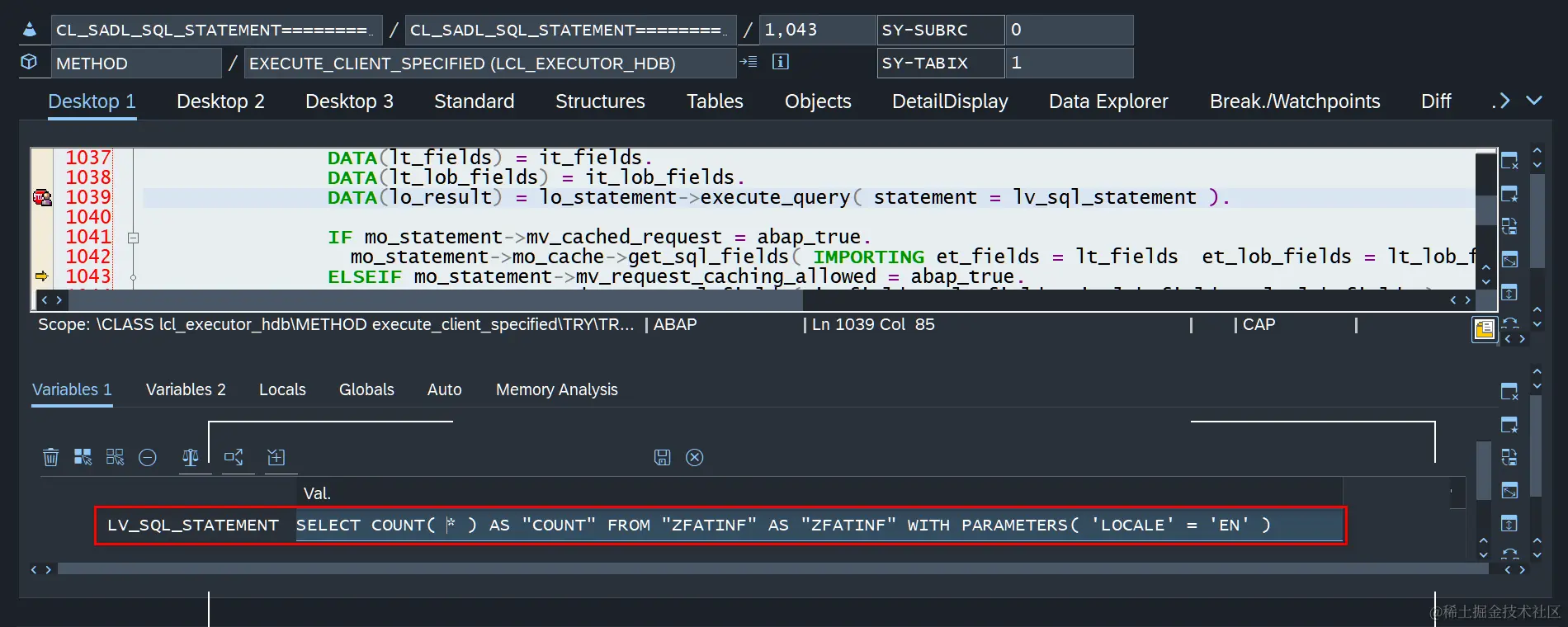This screenshot has height=627, width=1568.
Task: Click the cube icon beside the METHOD field
Action: (29, 62)
